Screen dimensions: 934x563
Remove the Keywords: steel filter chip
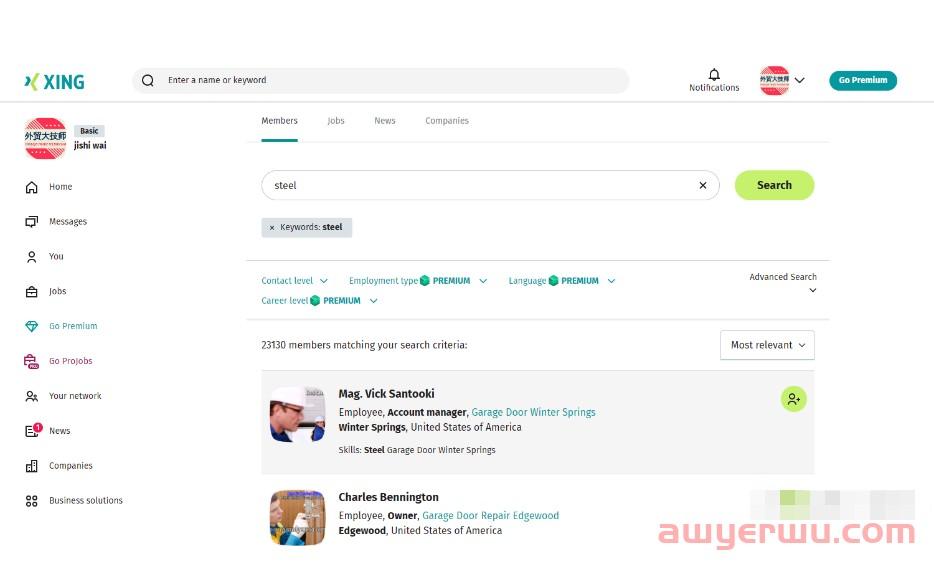click(272, 228)
